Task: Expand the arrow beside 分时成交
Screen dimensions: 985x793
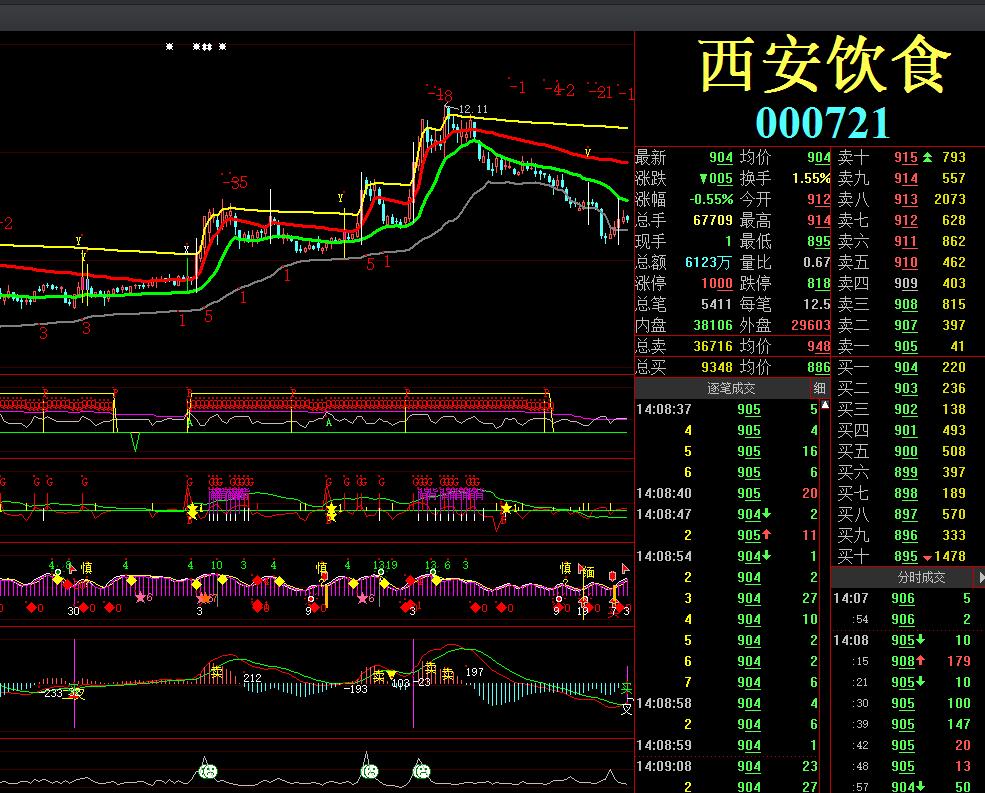Action: (981, 577)
